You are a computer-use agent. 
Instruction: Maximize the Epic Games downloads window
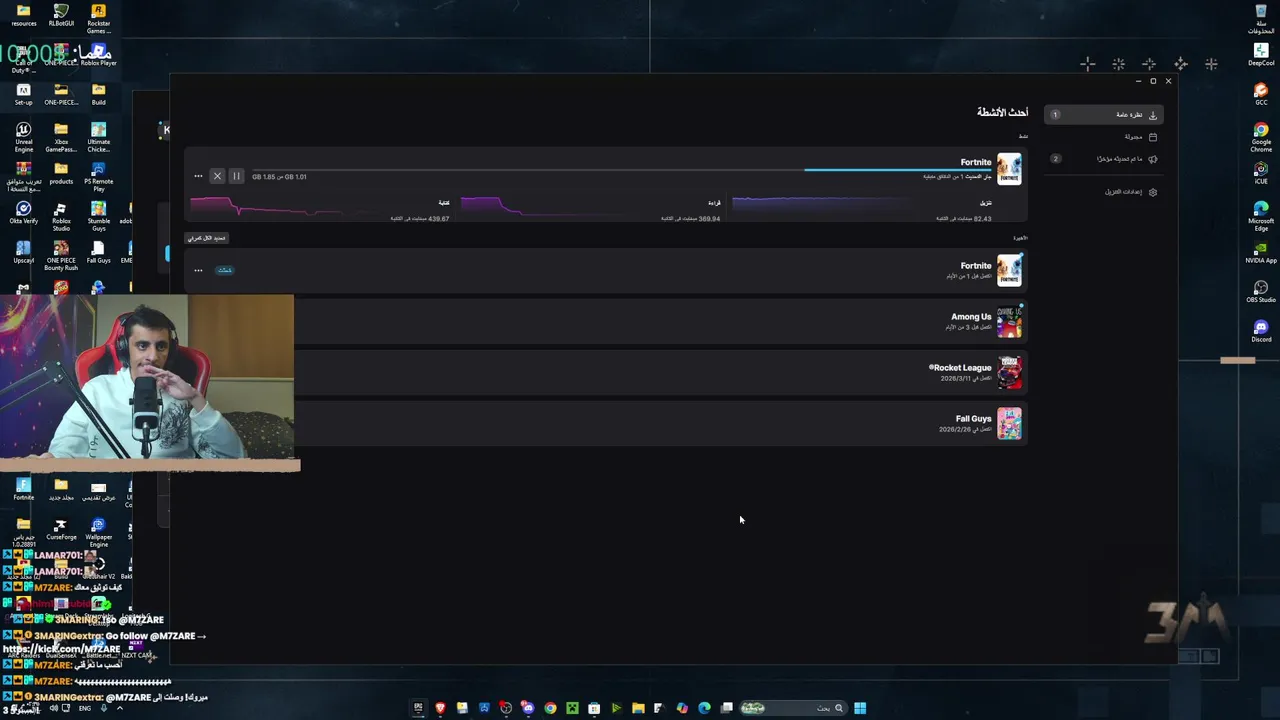pos(1153,81)
